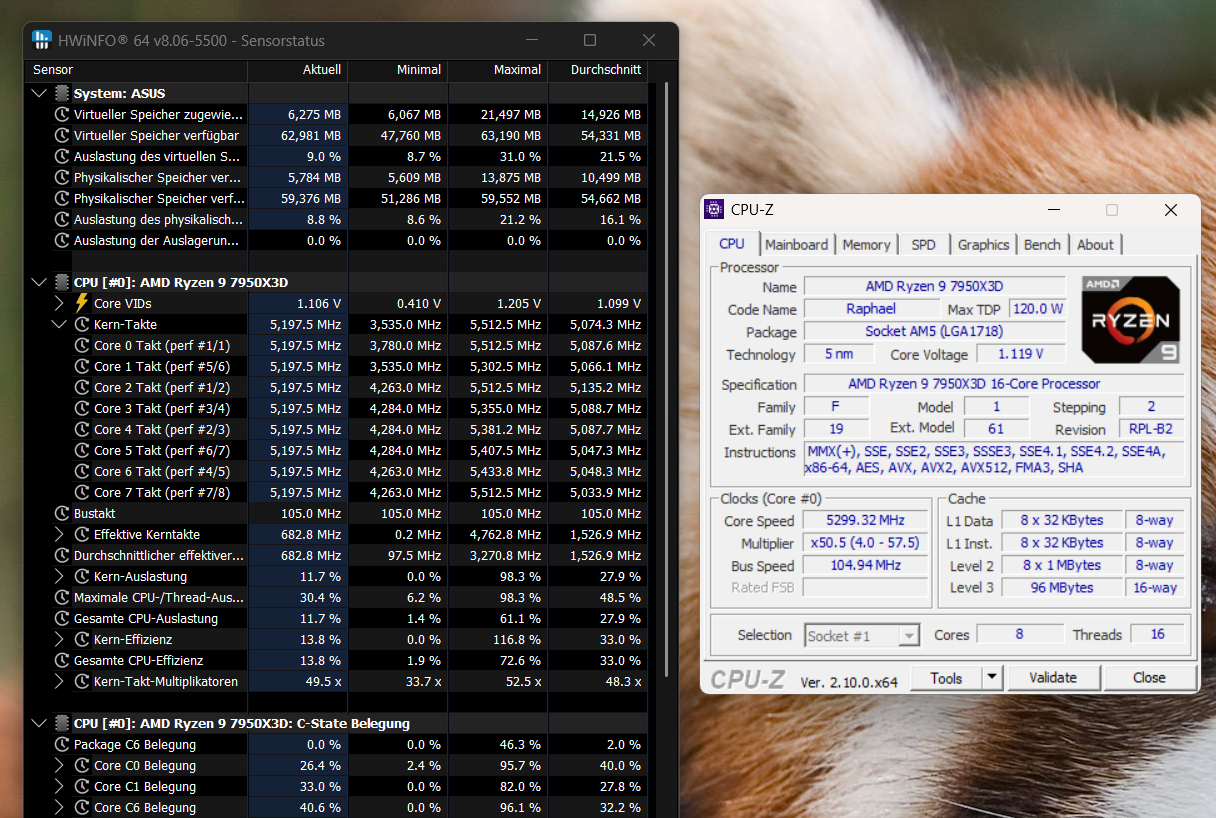Viewport: 1216px width, 818px height.
Task: Click the Maximal column header
Action: click(498, 70)
